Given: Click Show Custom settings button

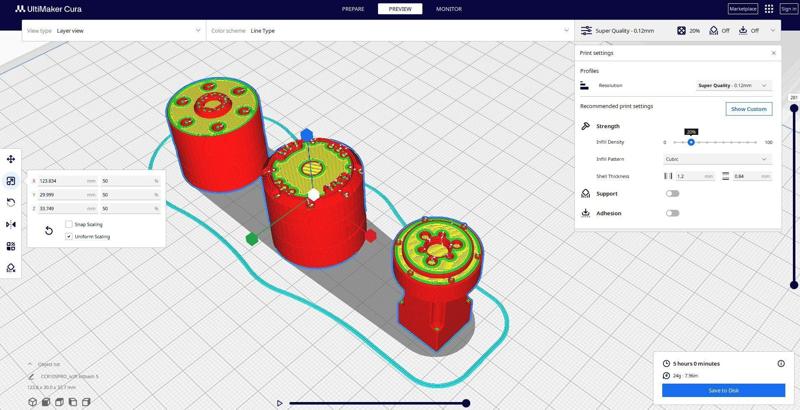Looking at the screenshot, I should click(x=749, y=109).
